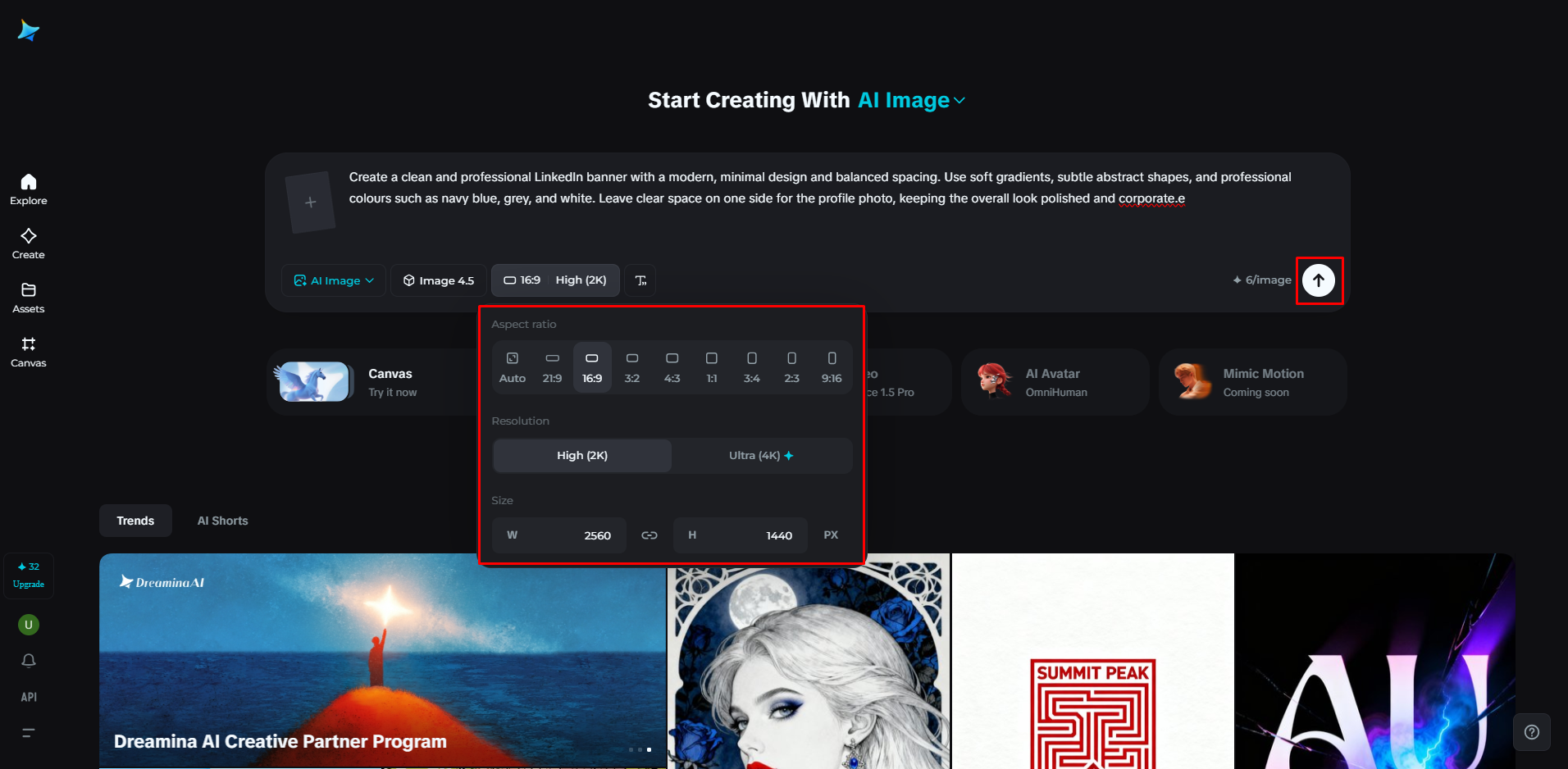Click the Upgrade credits link
Viewport: 1568px width, 769px height.
29,584
